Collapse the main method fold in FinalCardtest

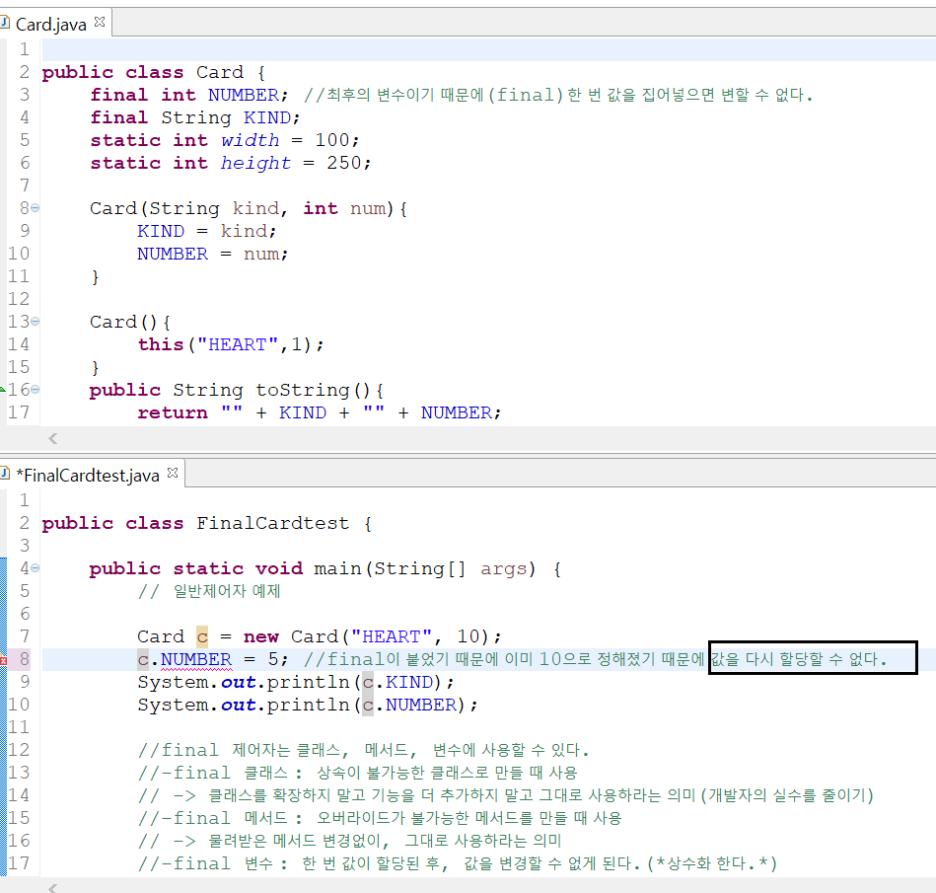35,568
